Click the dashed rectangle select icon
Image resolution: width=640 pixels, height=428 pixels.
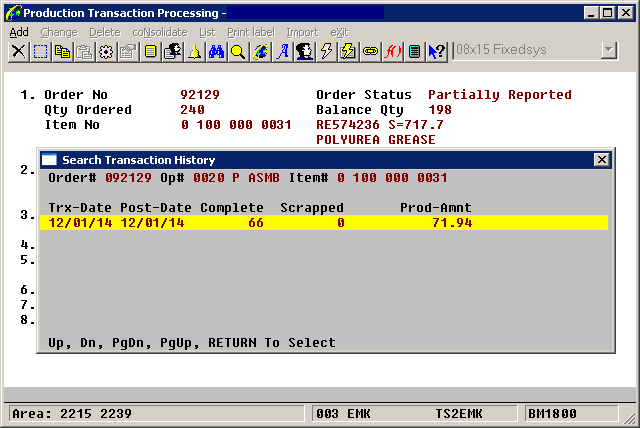(x=40, y=51)
